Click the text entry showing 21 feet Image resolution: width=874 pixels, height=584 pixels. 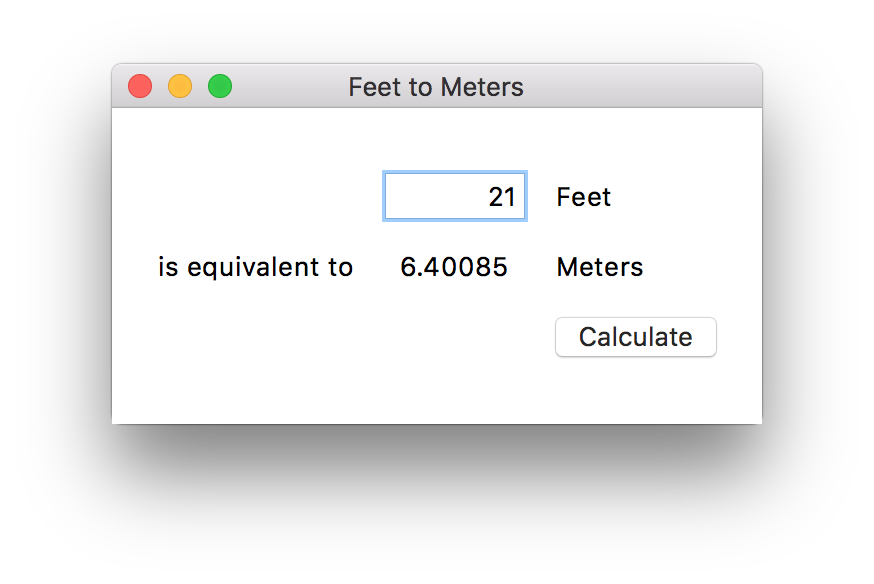click(x=455, y=197)
